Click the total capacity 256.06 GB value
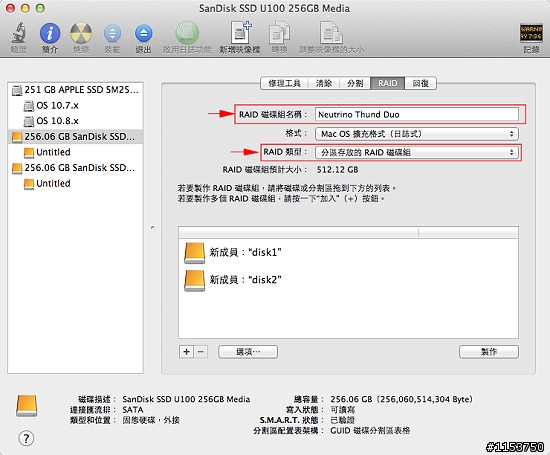The image size is (550, 455). [x=401, y=399]
